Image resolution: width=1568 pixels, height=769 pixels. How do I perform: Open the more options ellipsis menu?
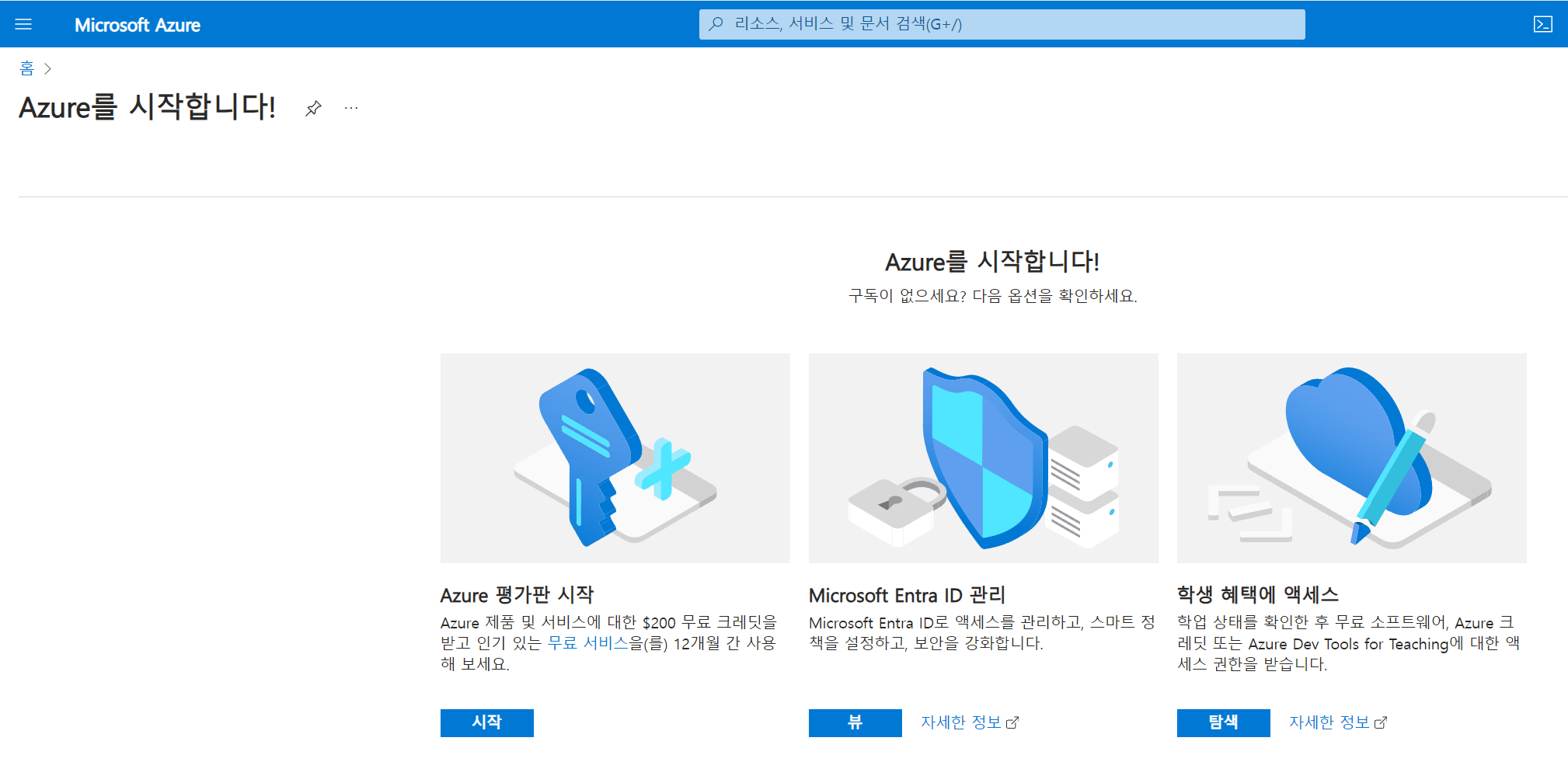351,108
